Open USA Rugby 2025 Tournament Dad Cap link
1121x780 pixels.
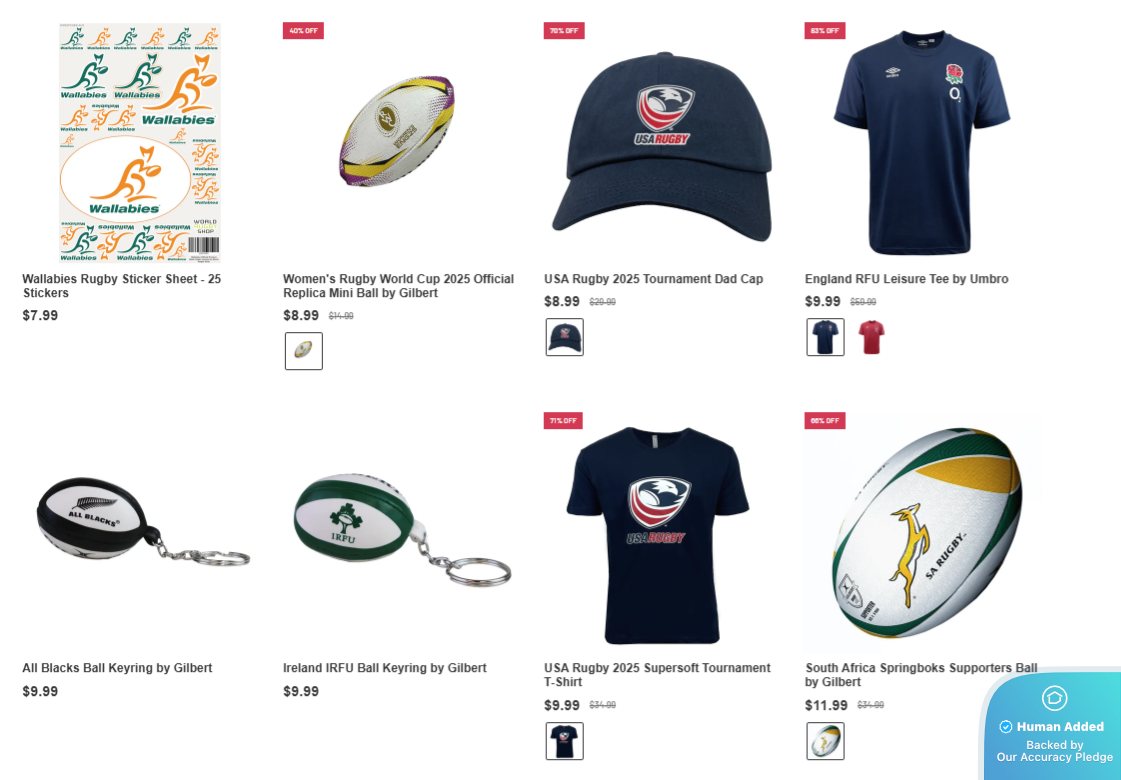[653, 279]
